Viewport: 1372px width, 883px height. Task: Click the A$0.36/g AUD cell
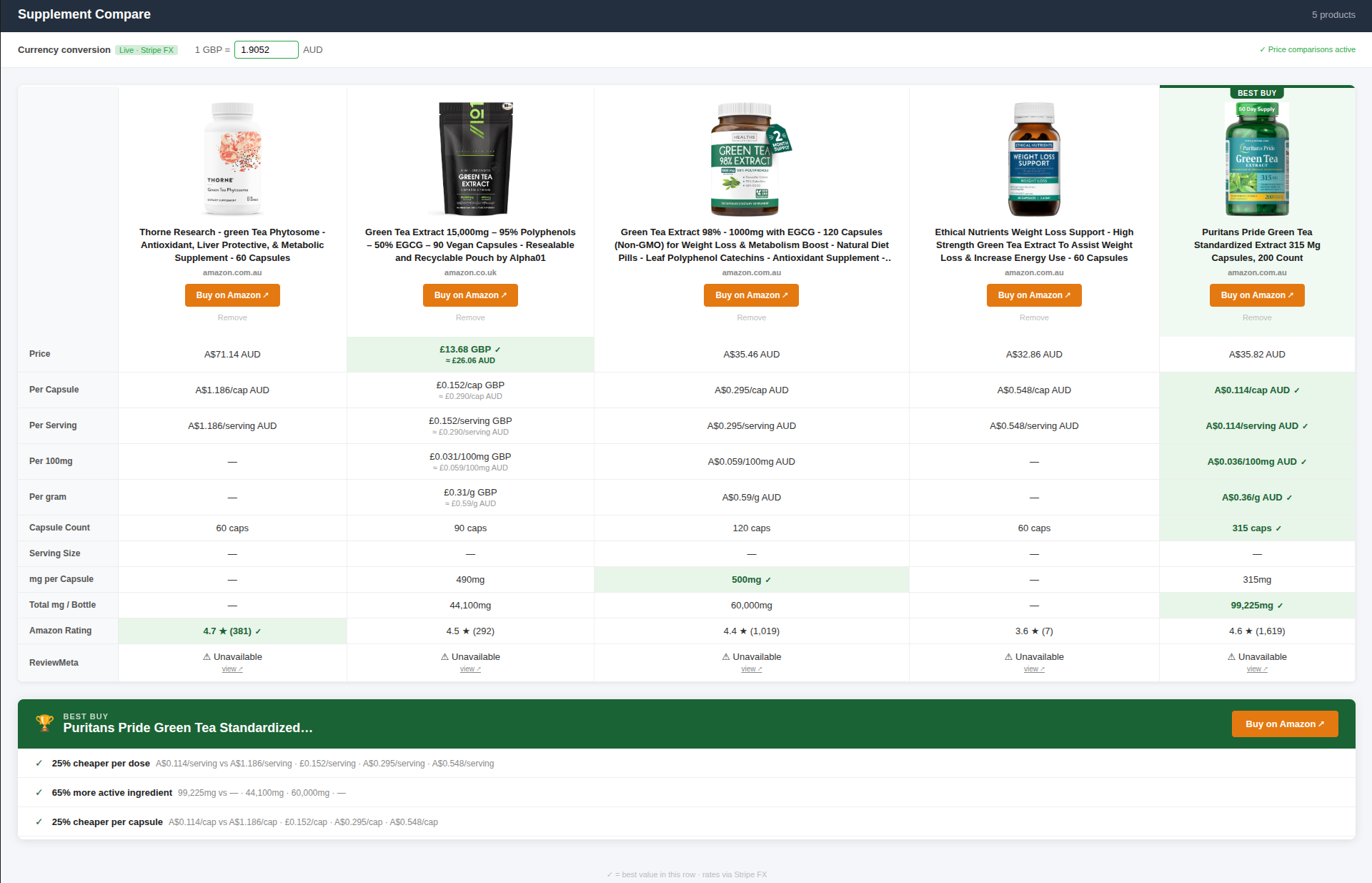(x=1257, y=498)
